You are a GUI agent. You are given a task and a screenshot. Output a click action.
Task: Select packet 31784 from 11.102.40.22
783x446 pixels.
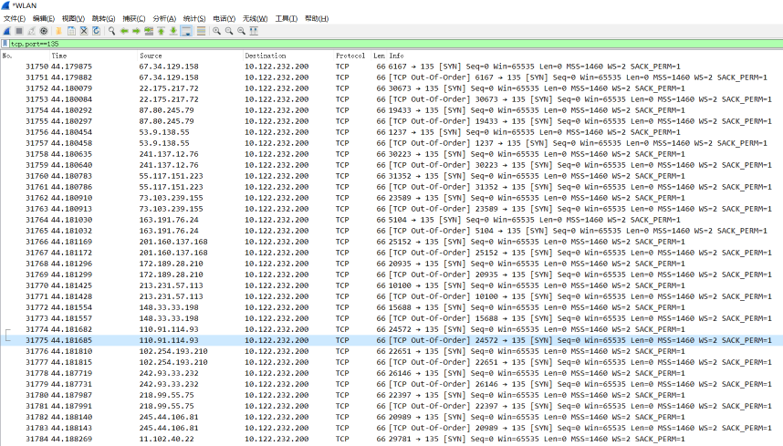(392, 439)
